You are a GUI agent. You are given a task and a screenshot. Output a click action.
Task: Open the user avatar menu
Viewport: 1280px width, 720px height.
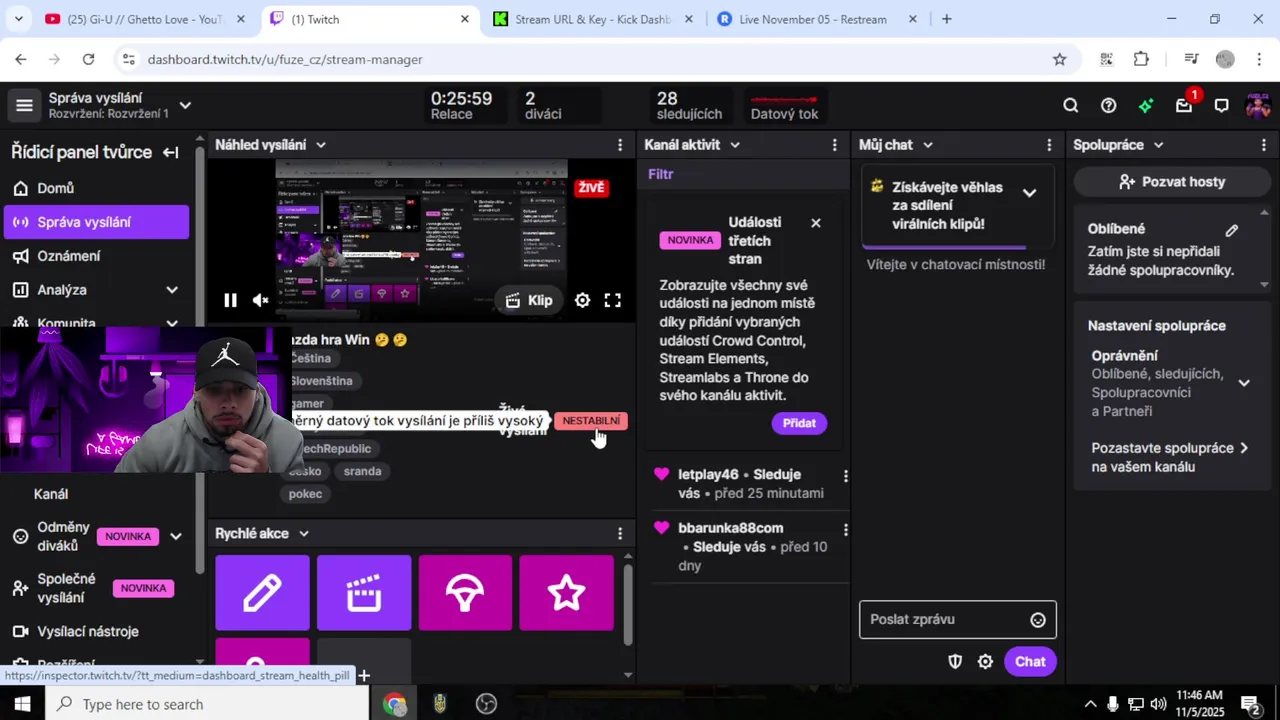(x=1258, y=106)
